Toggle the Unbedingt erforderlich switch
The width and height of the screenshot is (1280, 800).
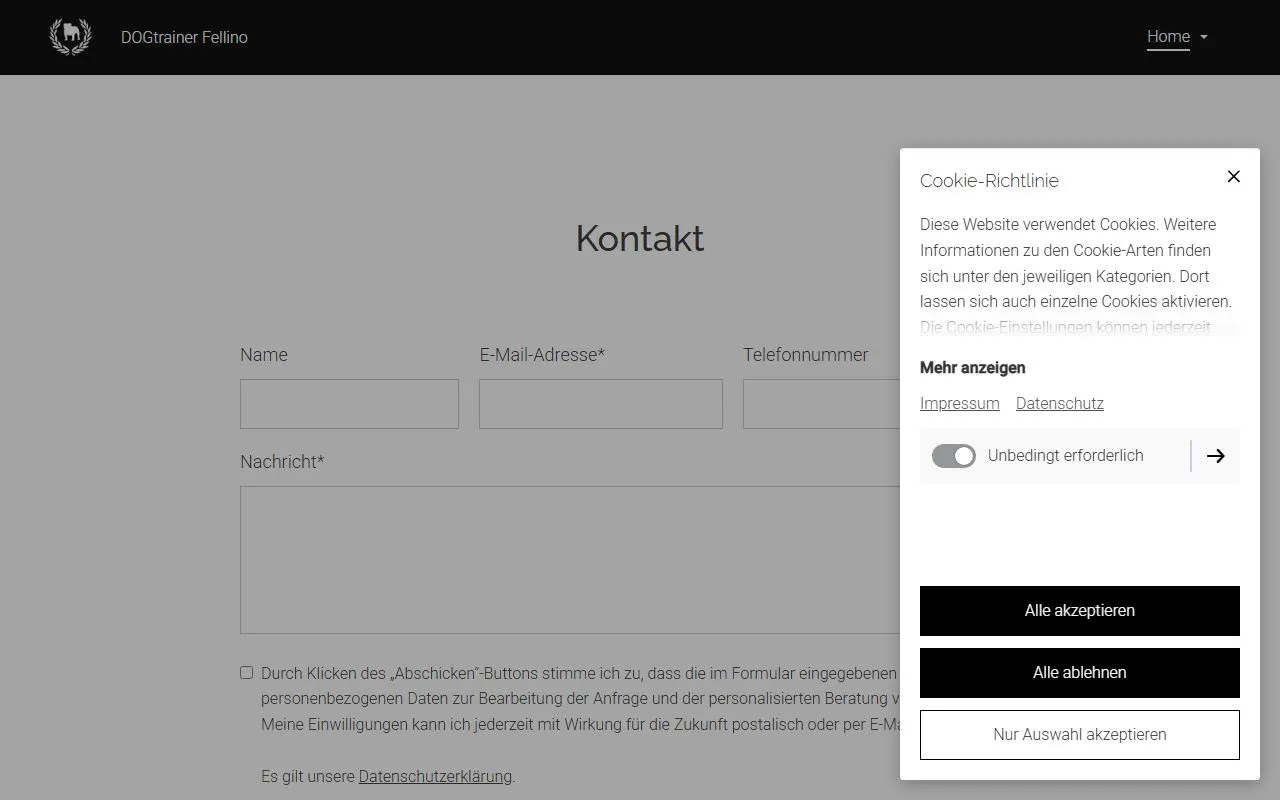[x=953, y=456]
